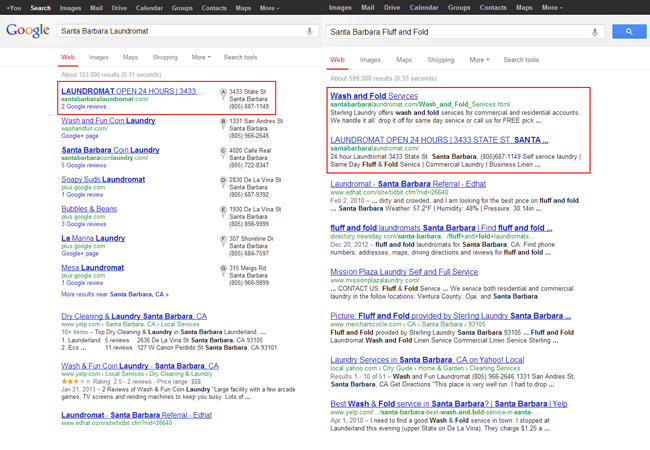Open Calendar in left top black bar
The width and height of the screenshot is (650, 450).
tap(149, 8)
